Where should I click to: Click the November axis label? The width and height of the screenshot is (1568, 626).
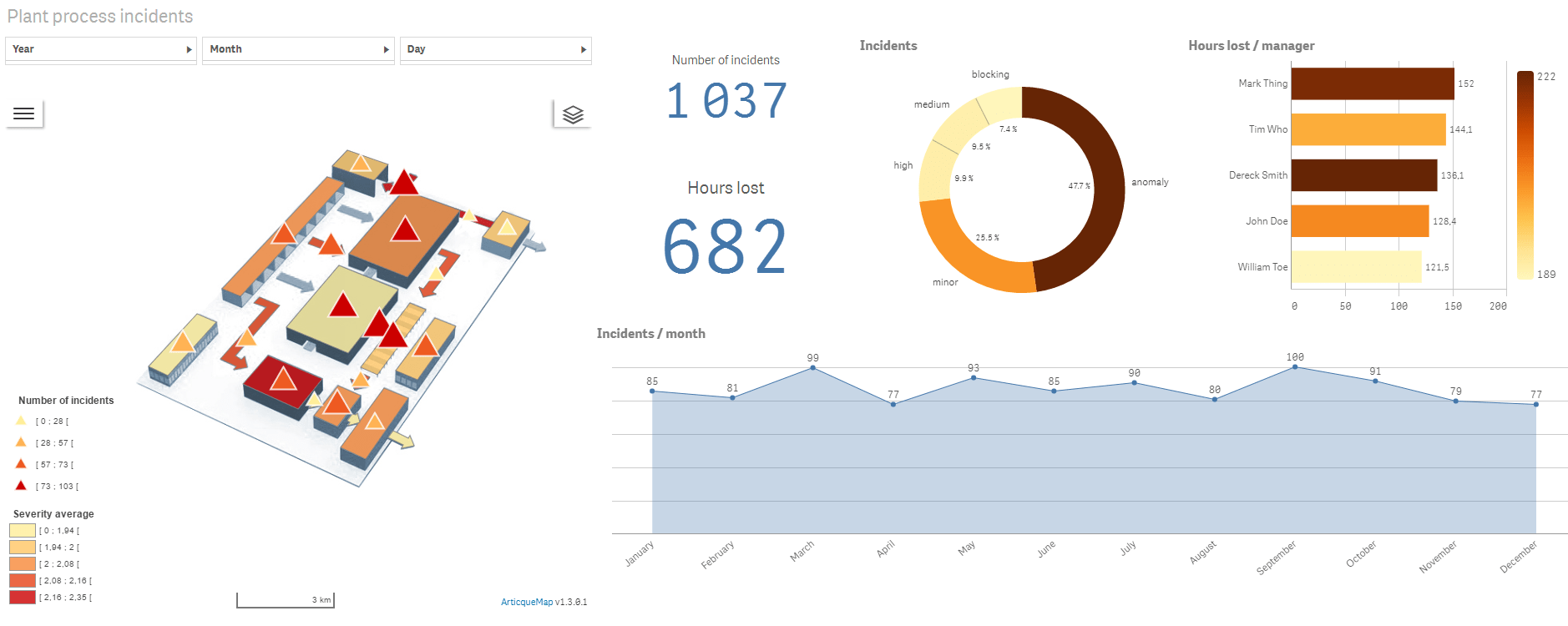(1438, 557)
